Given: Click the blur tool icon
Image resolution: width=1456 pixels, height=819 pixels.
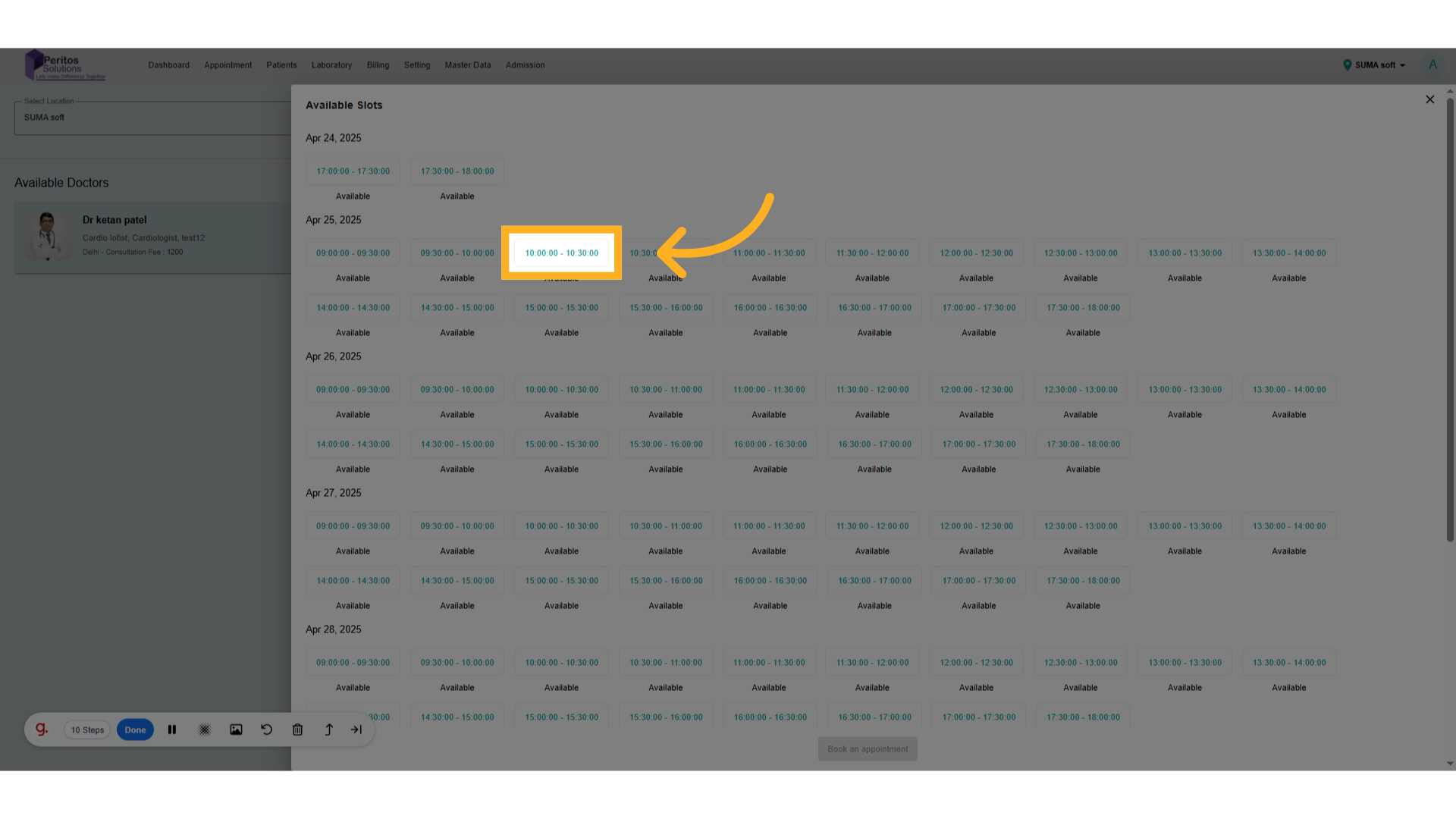Looking at the screenshot, I should click(x=205, y=730).
